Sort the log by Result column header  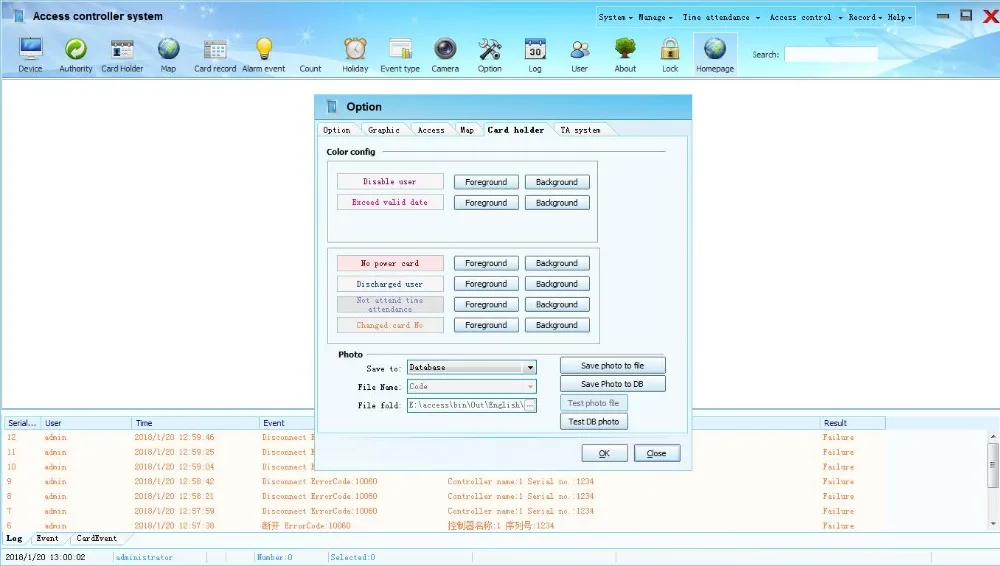point(852,423)
